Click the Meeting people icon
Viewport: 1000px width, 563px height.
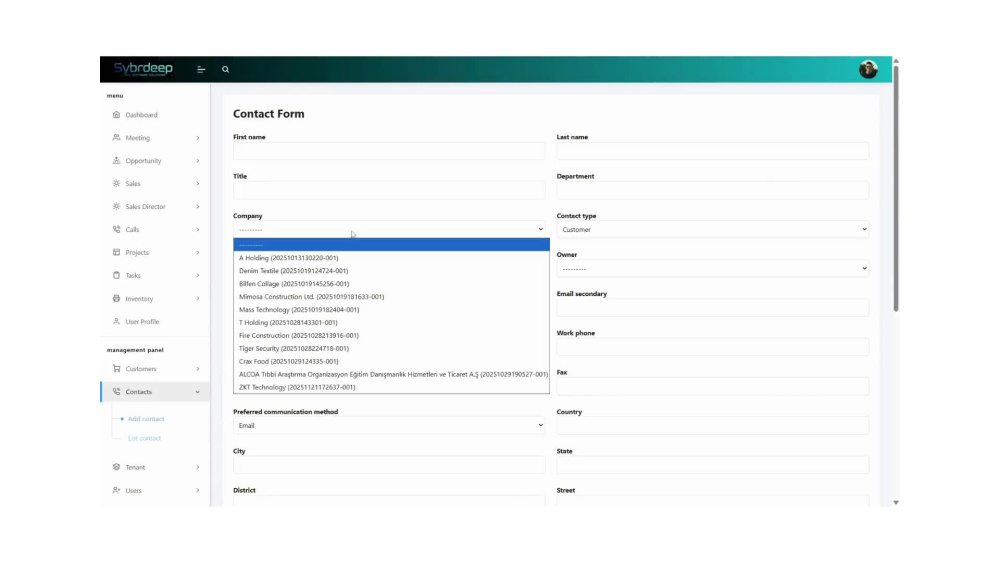point(116,138)
